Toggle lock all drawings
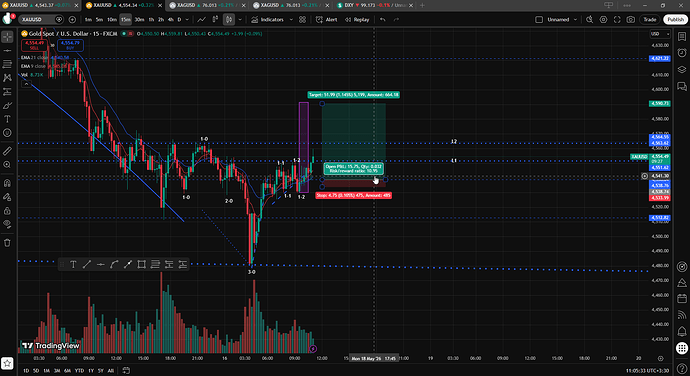Screen dimensions: 690x376 point(7,210)
